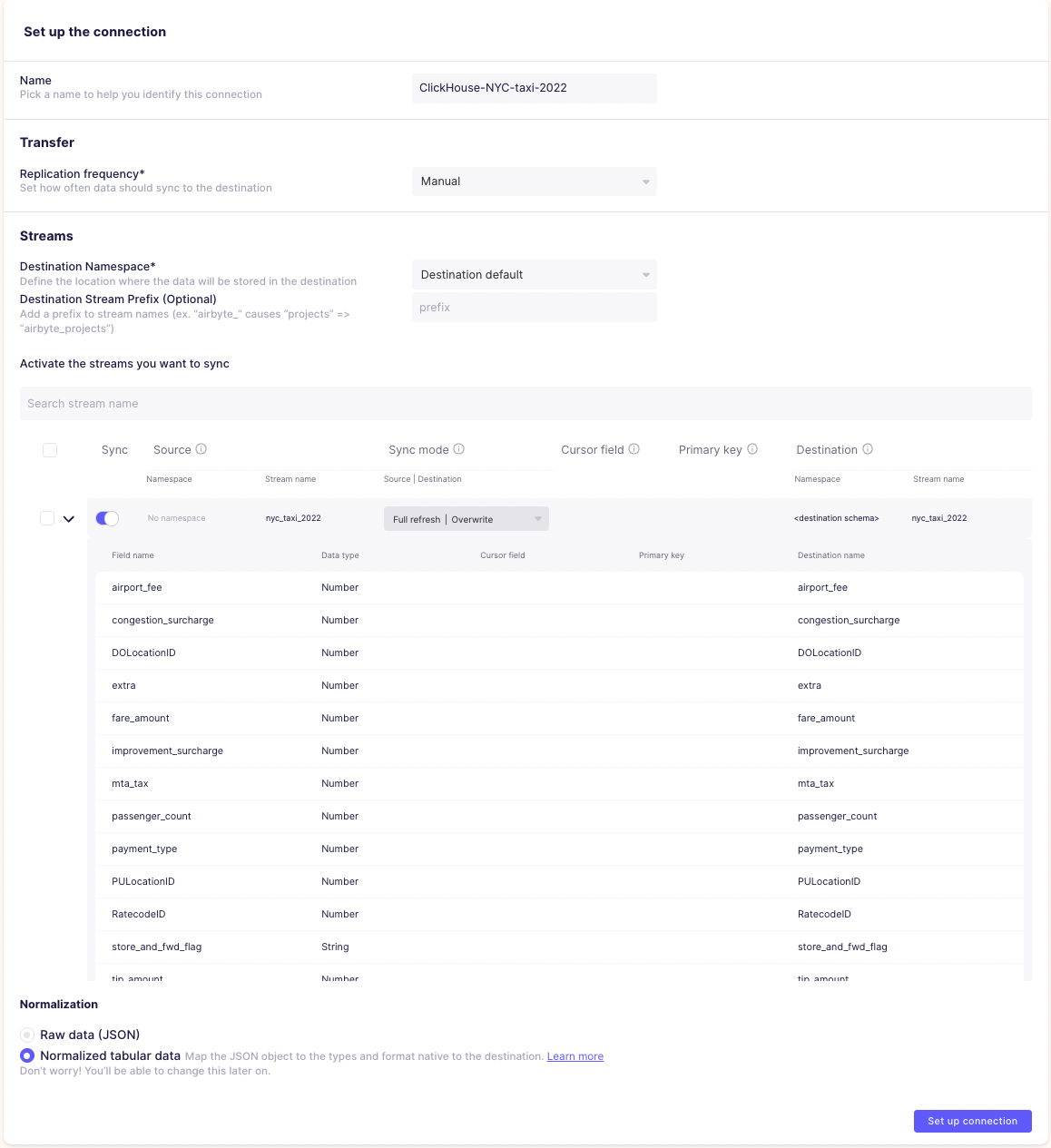1051x1148 pixels.
Task: Click the Search stream name field
Action: [525, 403]
